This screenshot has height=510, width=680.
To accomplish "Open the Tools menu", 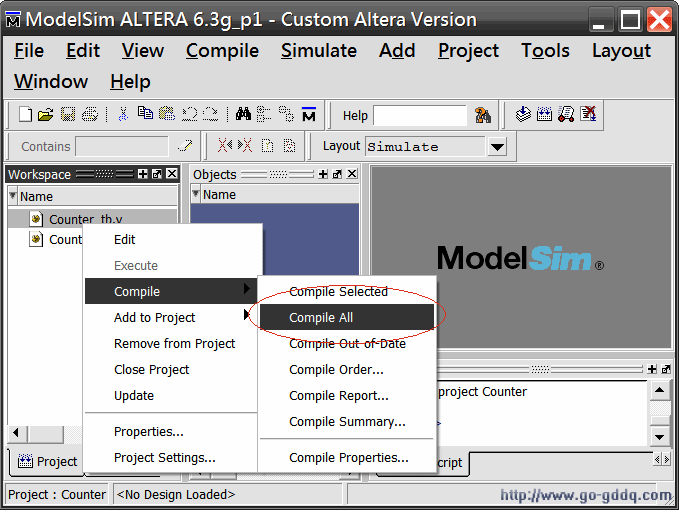I will point(545,51).
